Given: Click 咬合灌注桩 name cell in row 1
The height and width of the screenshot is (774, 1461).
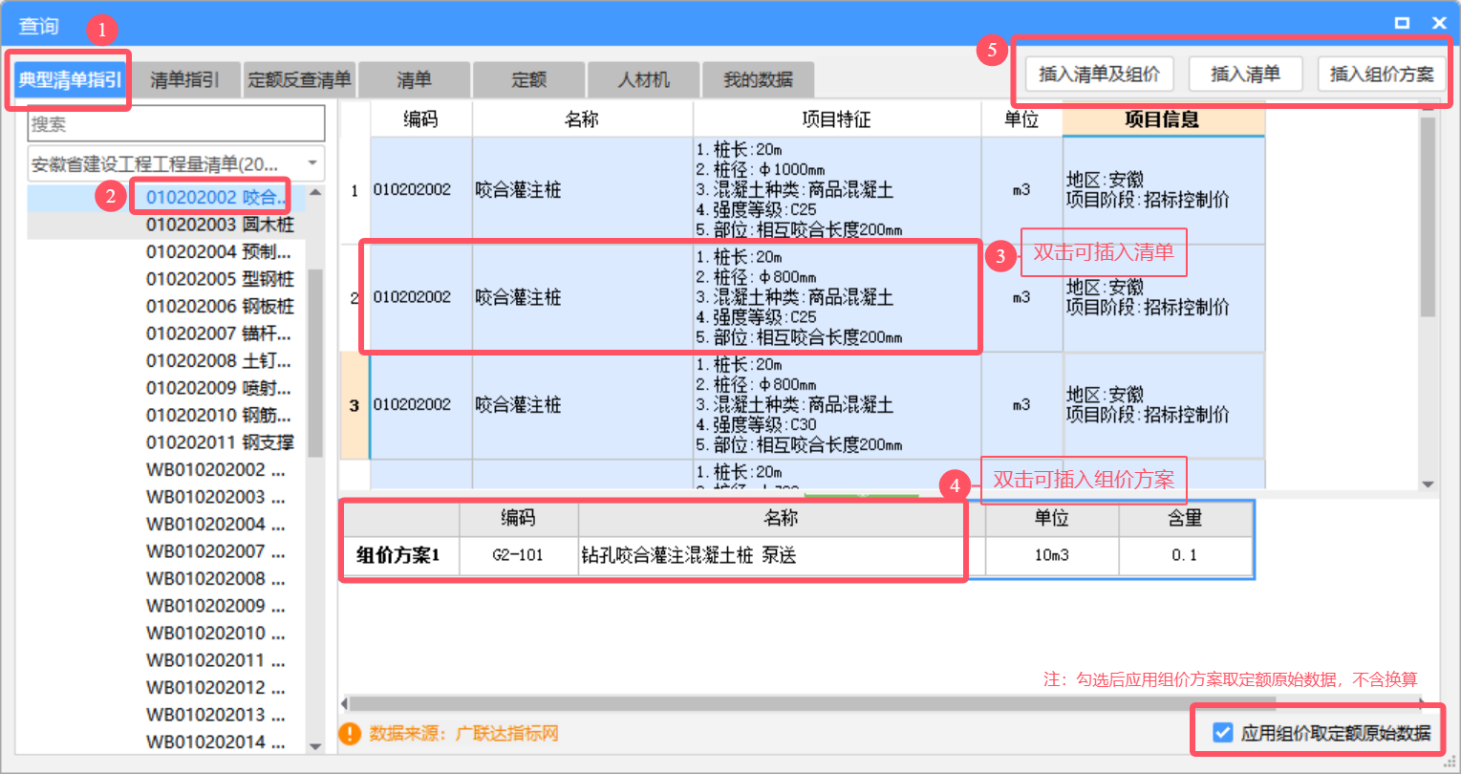Looking at the screenshot, I should pyautogui.click(x=582, y=190).
